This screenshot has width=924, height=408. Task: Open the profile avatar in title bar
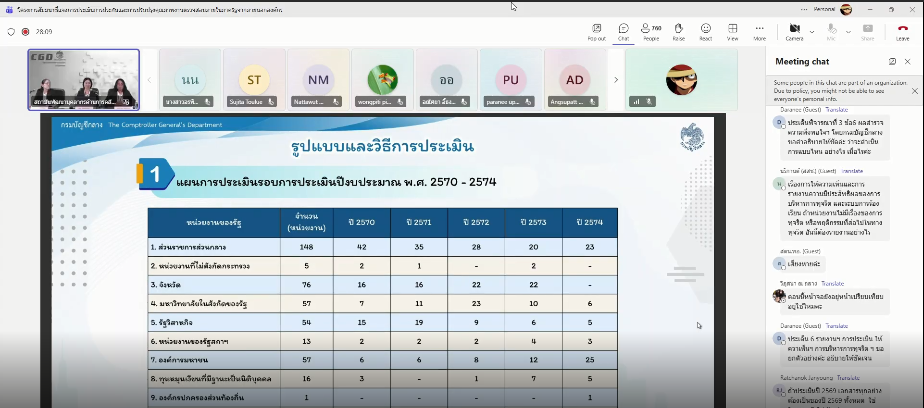tap(846, 8)
